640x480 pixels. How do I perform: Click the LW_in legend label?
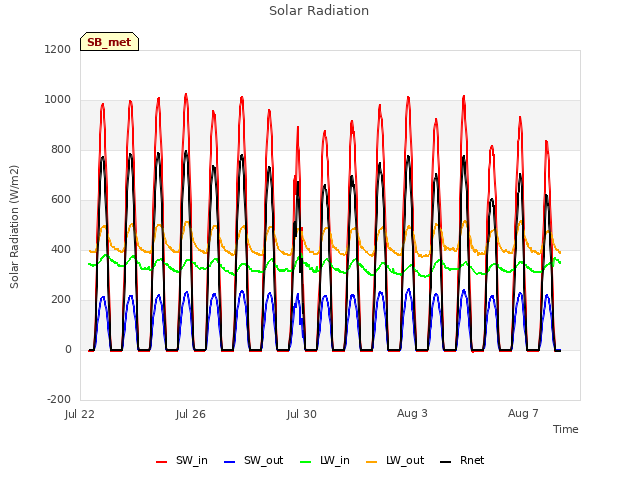tap(335, 461)
